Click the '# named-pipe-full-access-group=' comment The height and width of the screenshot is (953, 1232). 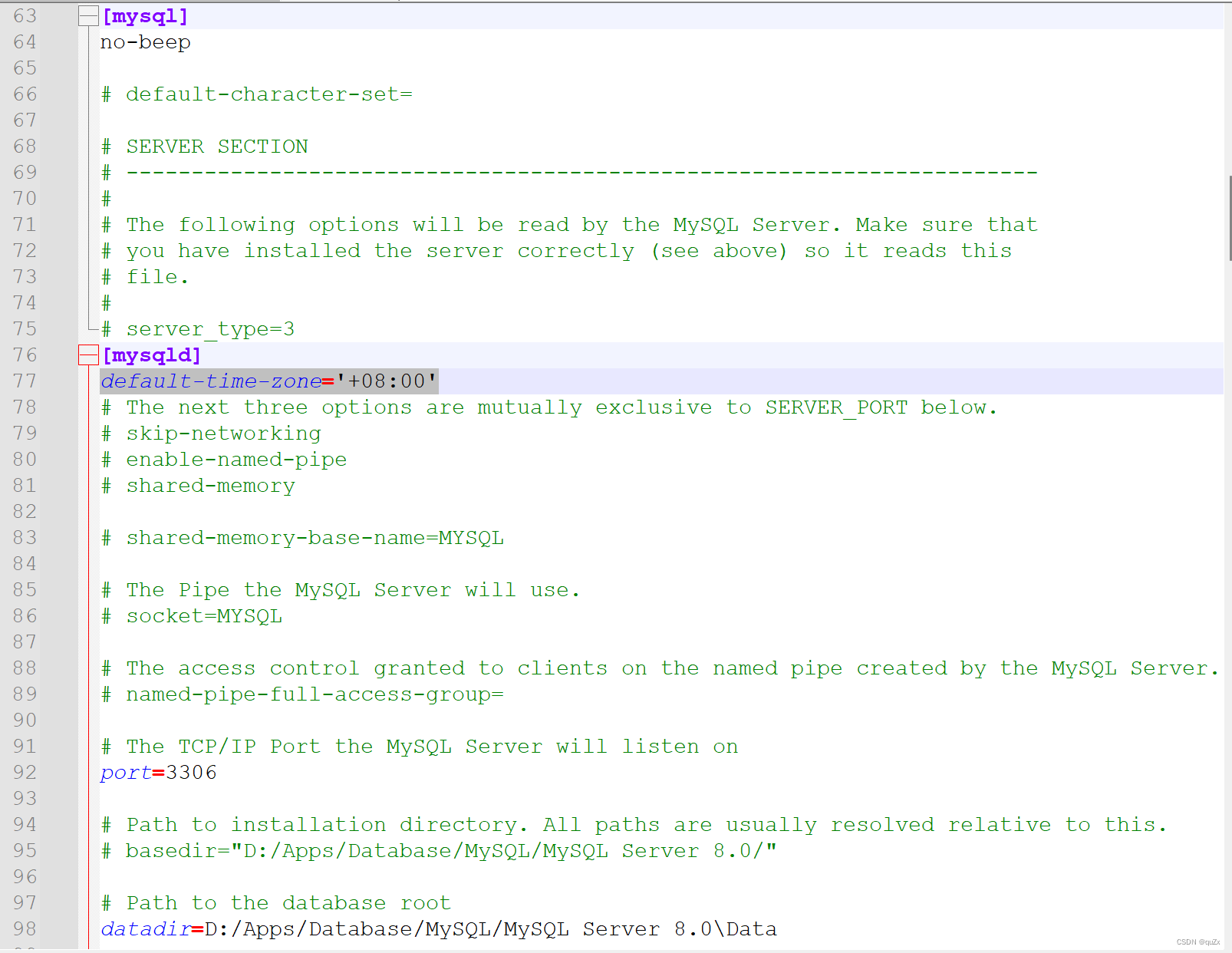pyautogui.click(x=302, y=694)
